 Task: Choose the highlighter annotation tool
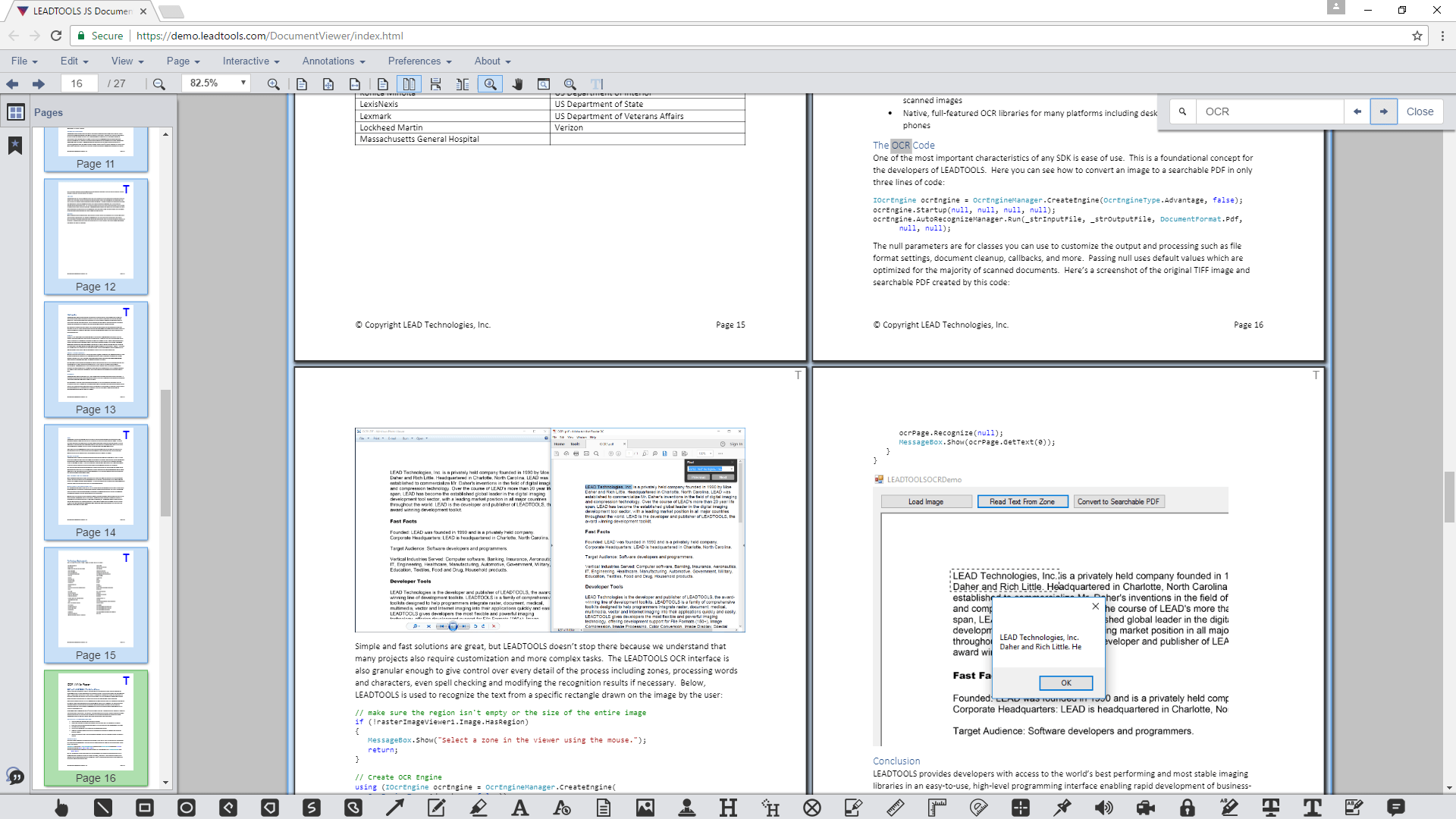pyautogui.click(x=479, y=808)
